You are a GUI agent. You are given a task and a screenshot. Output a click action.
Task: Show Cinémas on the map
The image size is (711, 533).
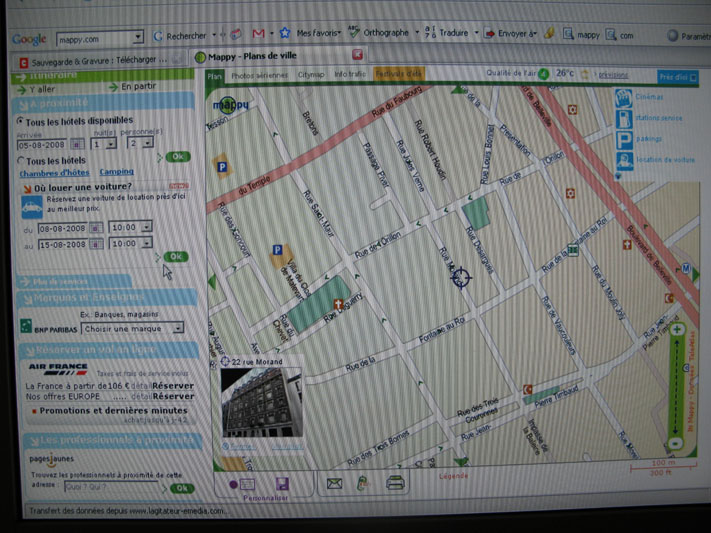tap(624, 98)
